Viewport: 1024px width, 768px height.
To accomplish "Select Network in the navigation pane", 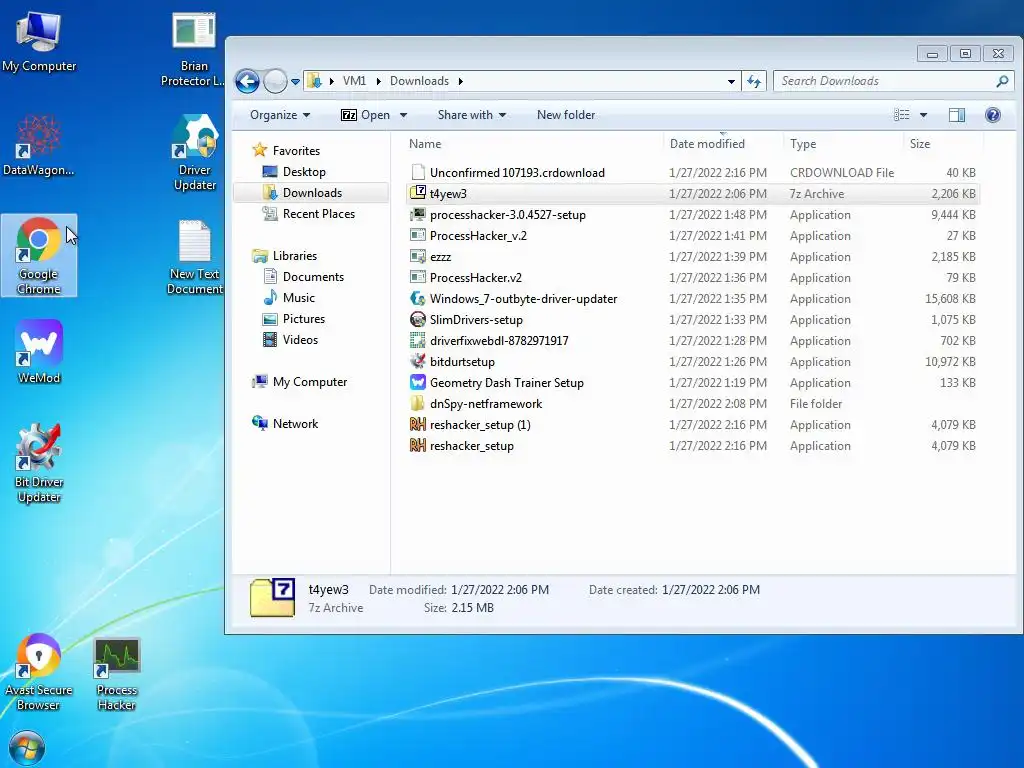I will (295, 424).
